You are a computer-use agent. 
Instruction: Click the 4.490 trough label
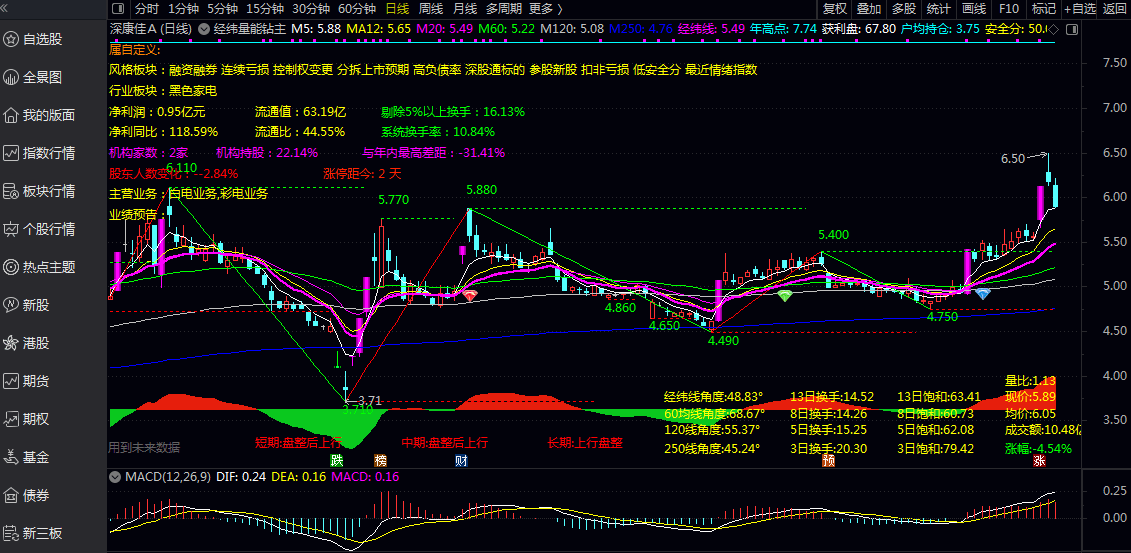pos(723,341)
